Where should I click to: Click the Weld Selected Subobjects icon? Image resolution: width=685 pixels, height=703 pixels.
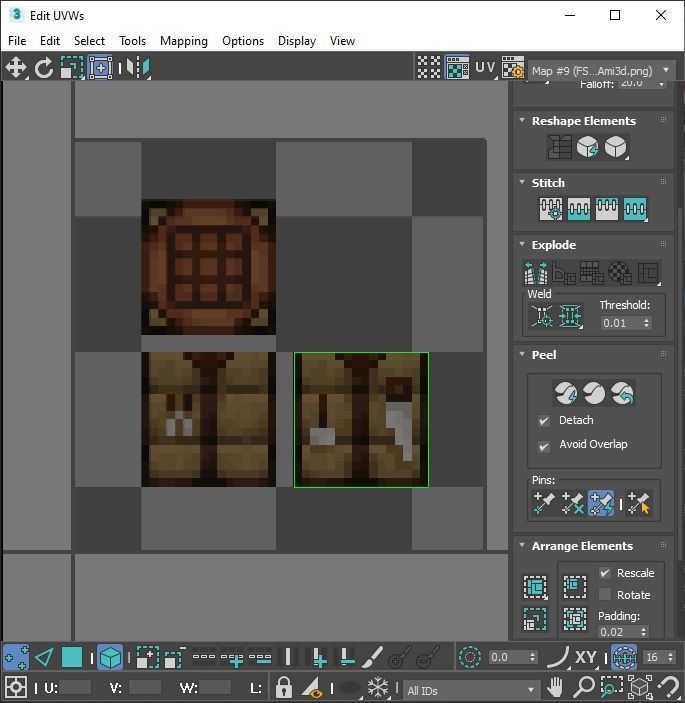(570, 317)
